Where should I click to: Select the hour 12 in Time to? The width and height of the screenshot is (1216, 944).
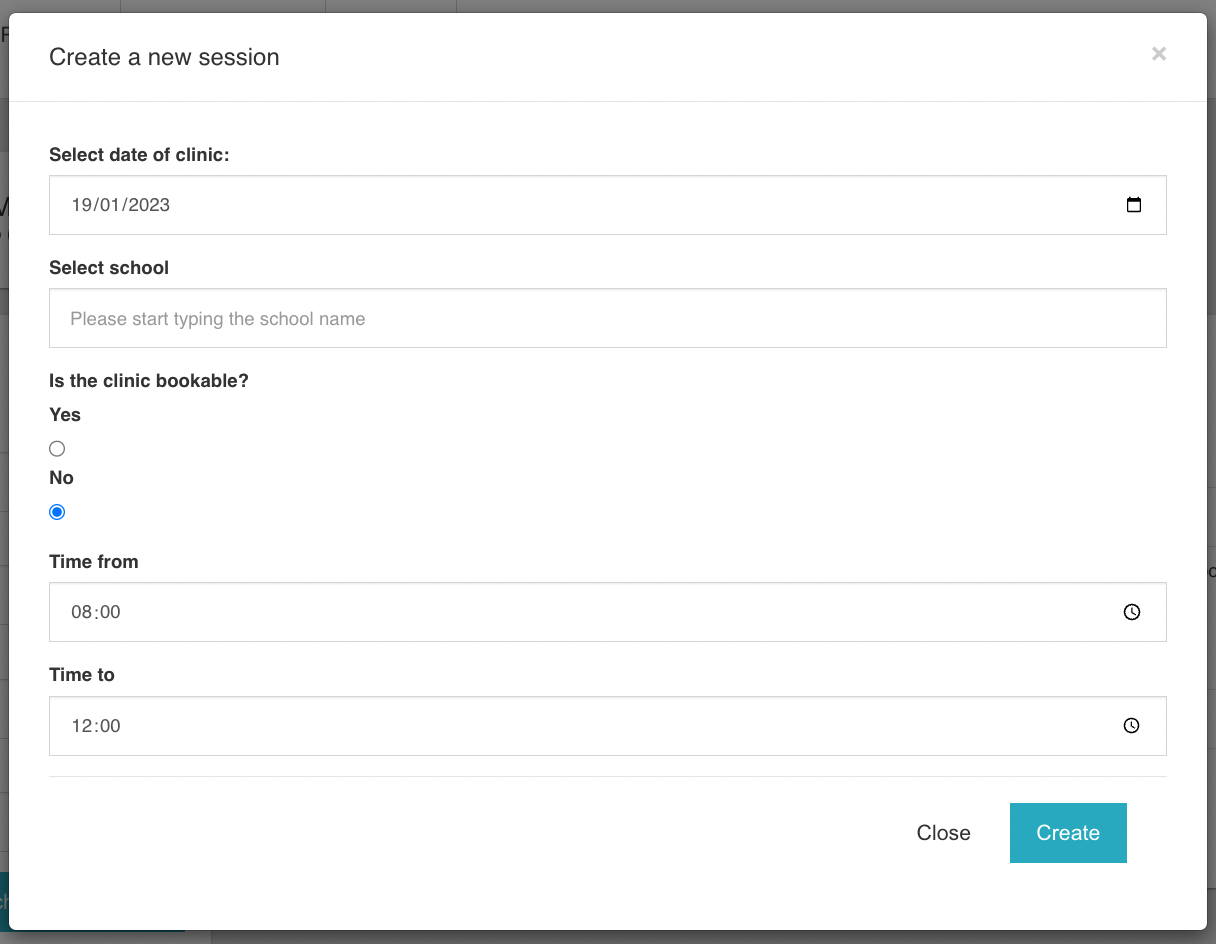click(x=81, y=726)
